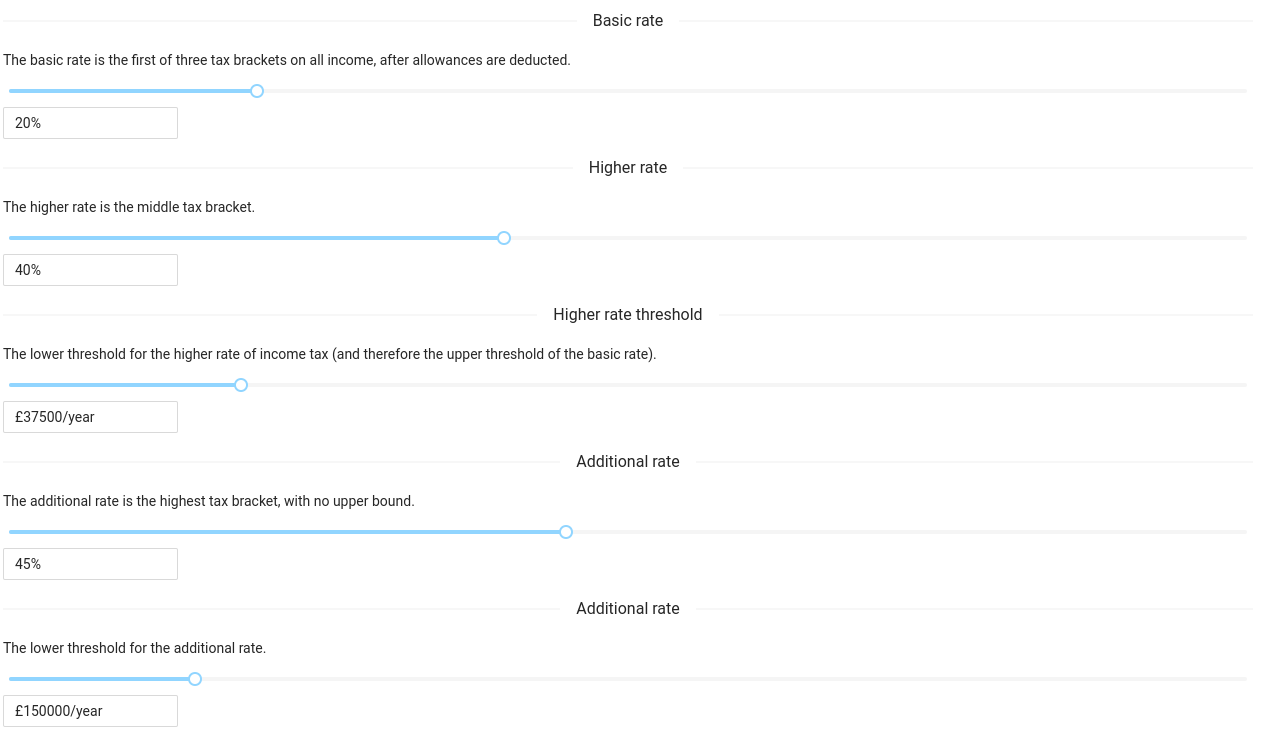Click the first Additional rate heading
This screenshot has width=1269, height=741.
point(627,461)
